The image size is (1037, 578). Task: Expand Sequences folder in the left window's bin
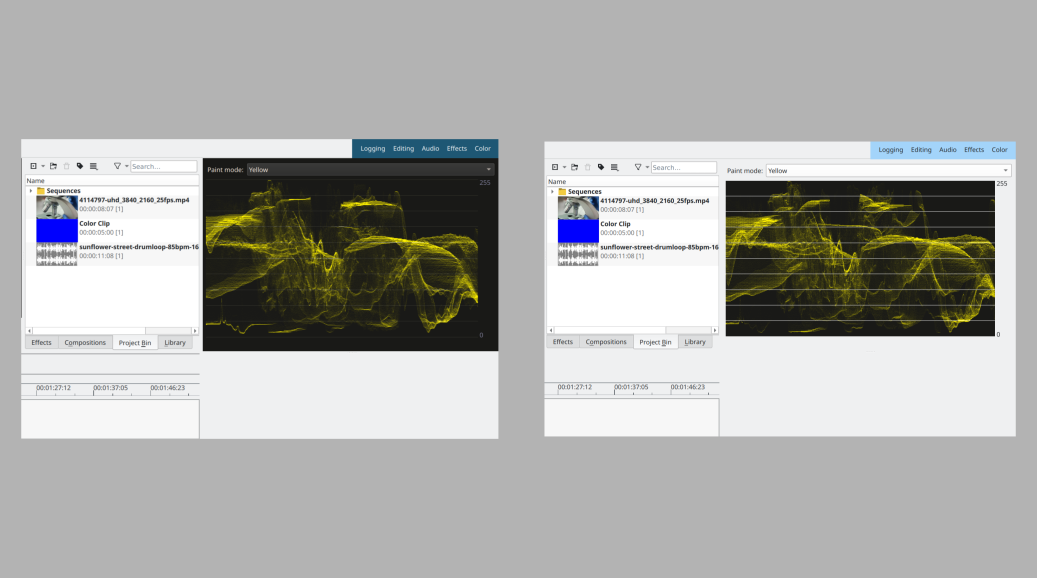(31, 191)
